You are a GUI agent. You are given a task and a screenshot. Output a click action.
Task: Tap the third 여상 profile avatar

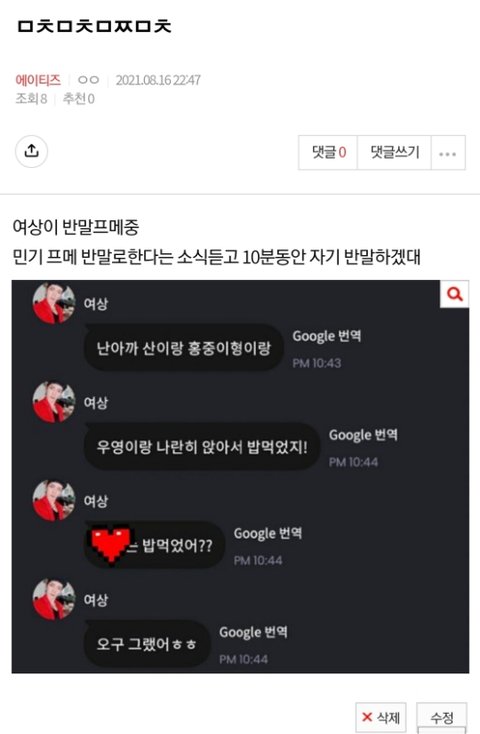(x=54, y=500)
